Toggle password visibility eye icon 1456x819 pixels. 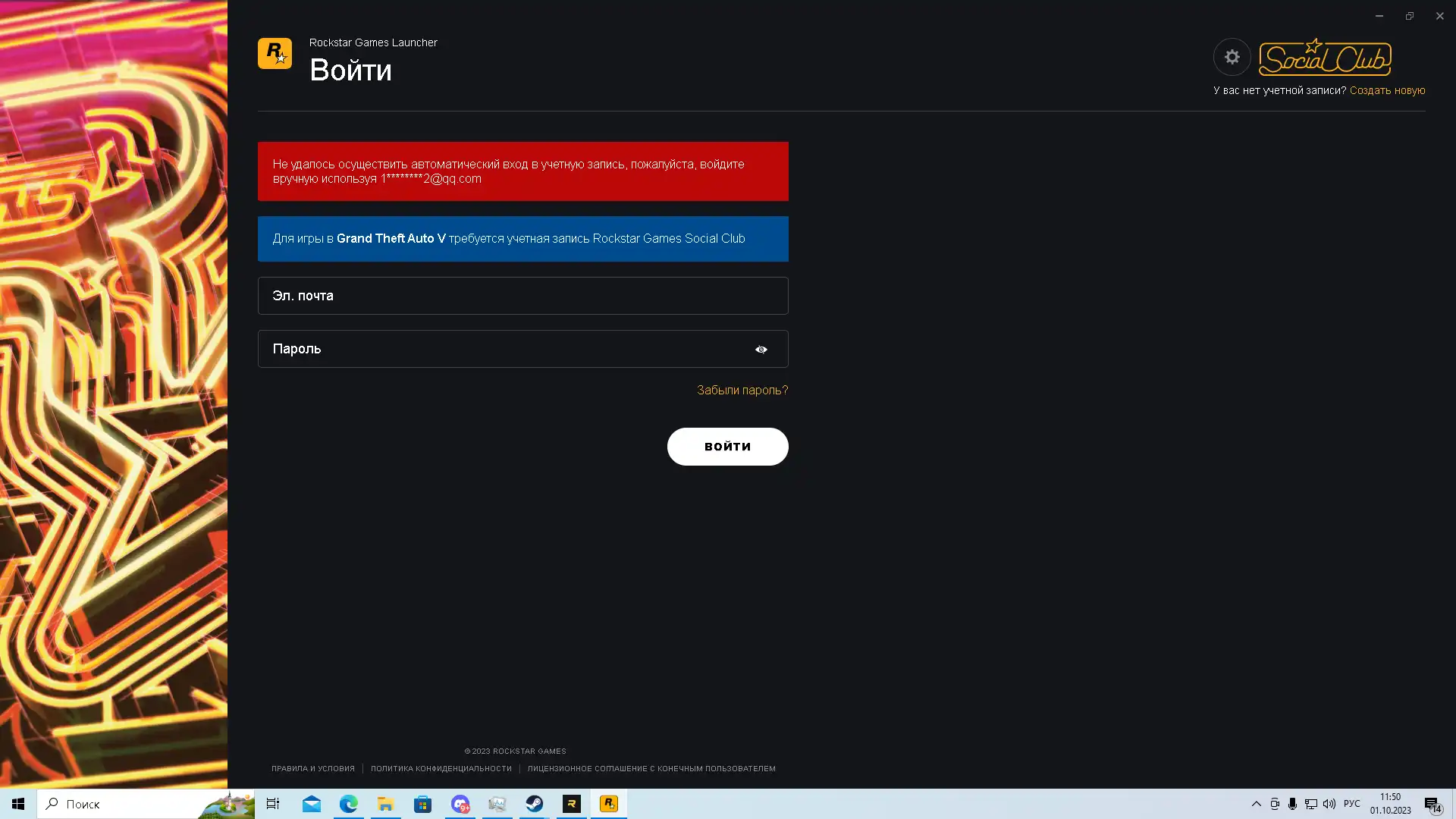tap(761, 350)
